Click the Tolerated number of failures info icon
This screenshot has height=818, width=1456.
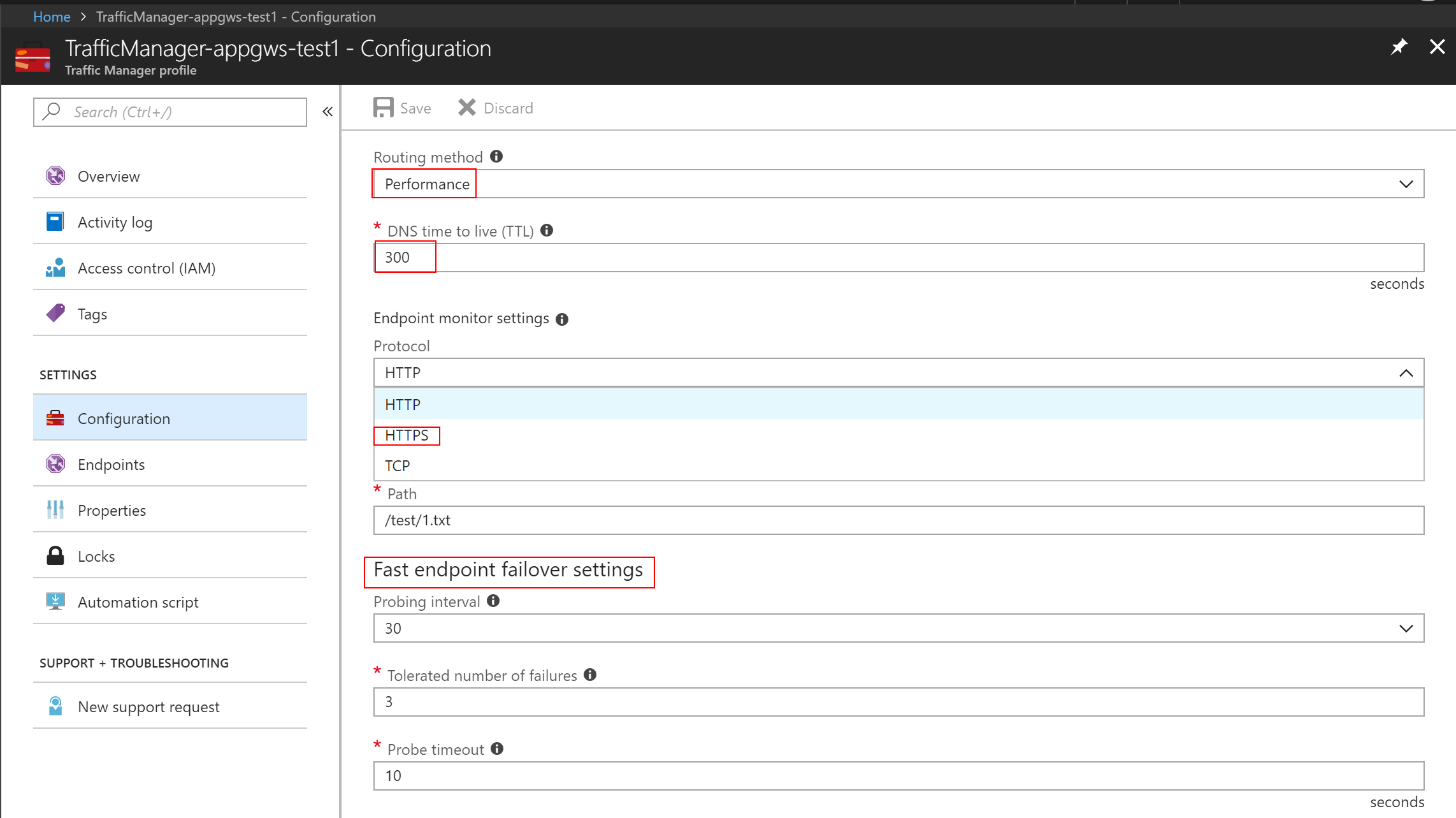pos(590,675)
